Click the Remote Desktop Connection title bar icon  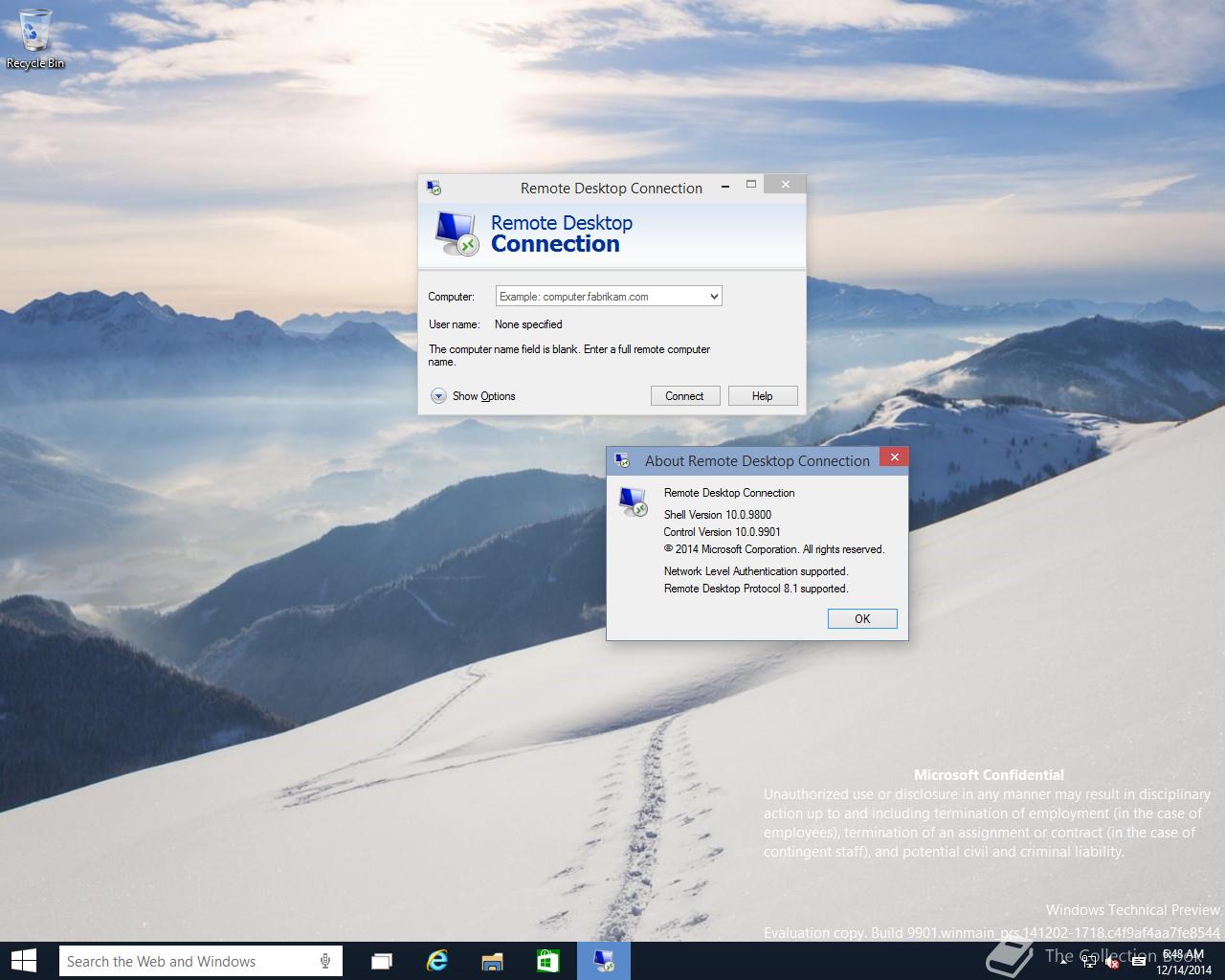click(434, 188)
